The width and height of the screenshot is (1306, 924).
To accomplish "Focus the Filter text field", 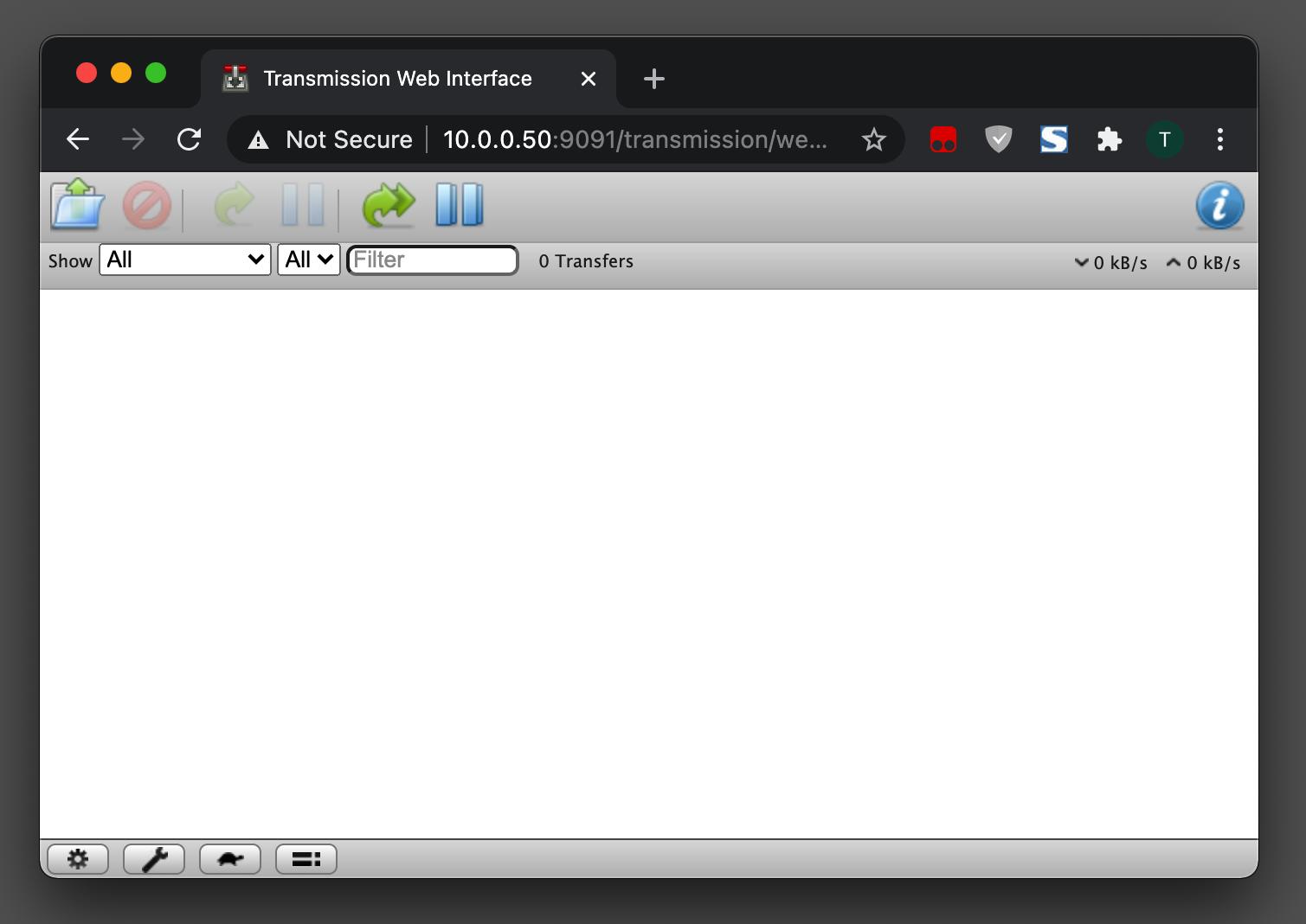I will click(x=433, y=260).
